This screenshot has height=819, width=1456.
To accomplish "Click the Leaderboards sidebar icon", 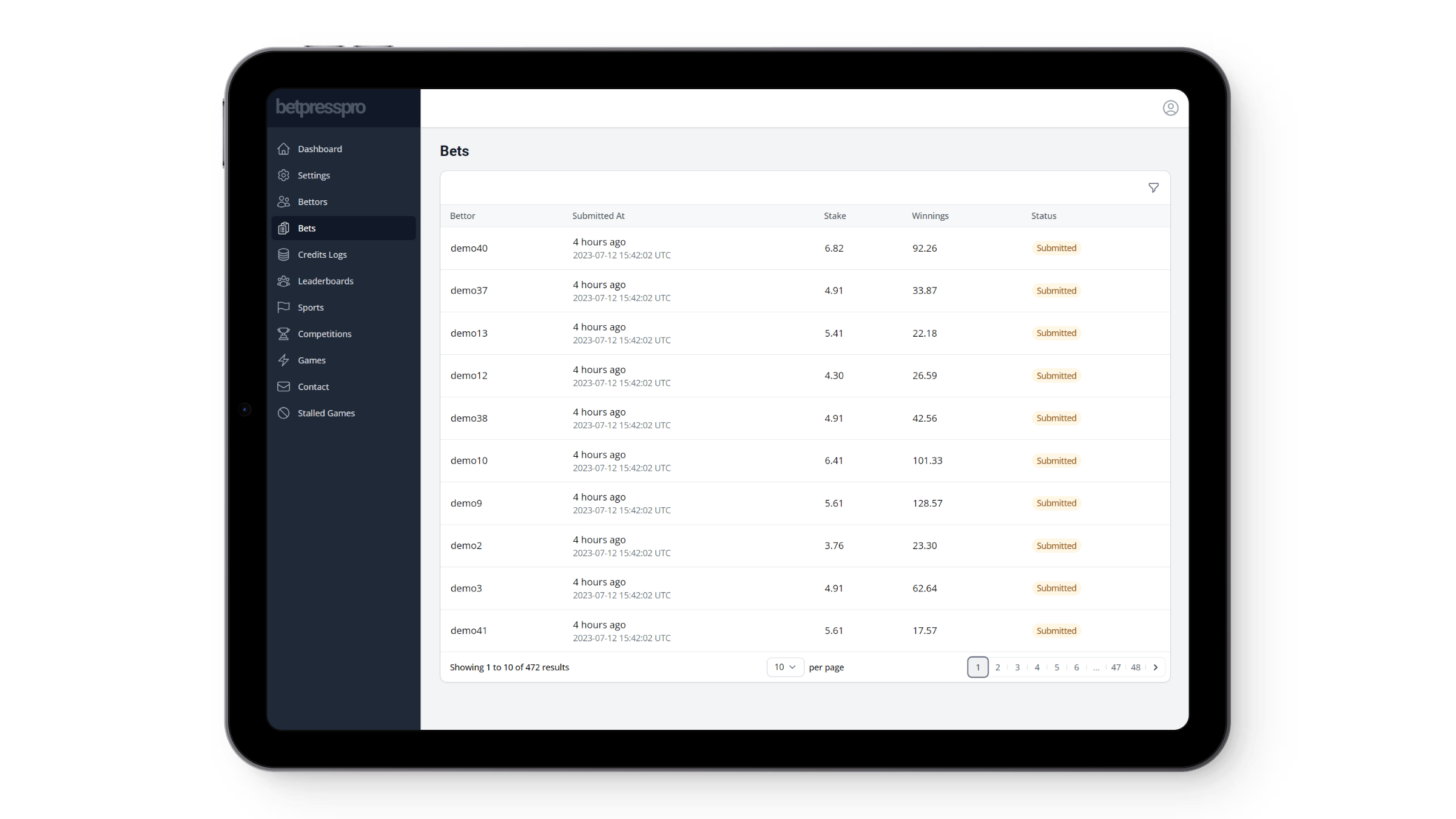I will tap(284, 281).
